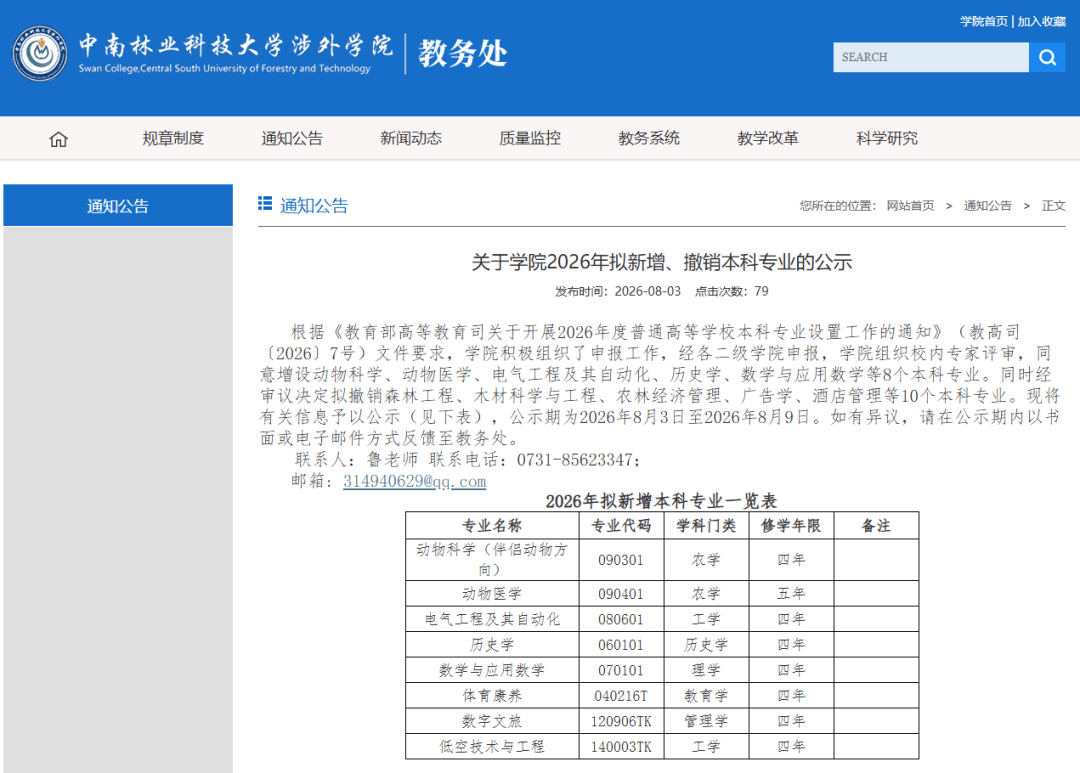Click code cell 060101
This screenshot has height=773, width=1080.
[x=621, y=644]
